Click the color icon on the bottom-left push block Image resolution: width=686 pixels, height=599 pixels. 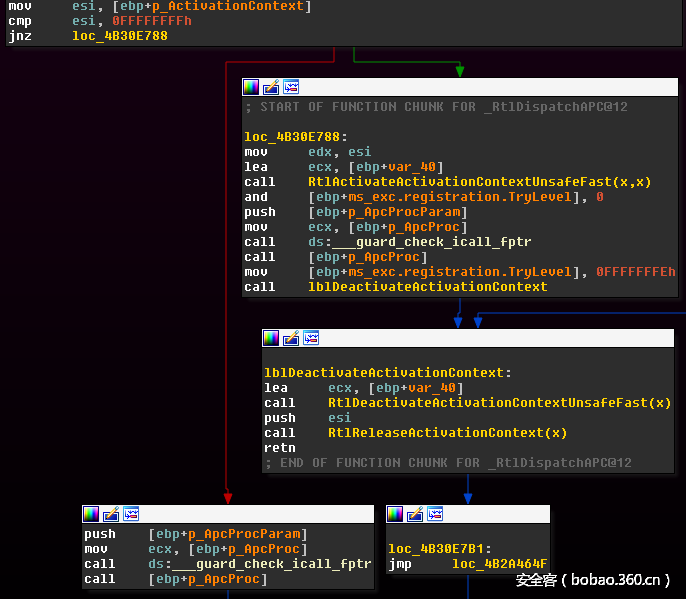tap(91, 514)
